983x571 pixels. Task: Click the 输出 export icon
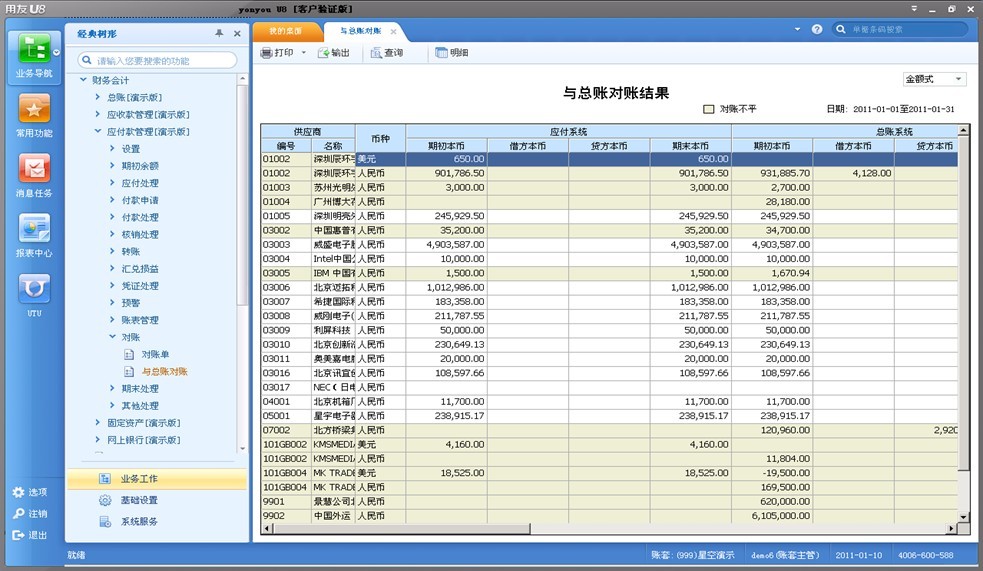click(323, 53)
